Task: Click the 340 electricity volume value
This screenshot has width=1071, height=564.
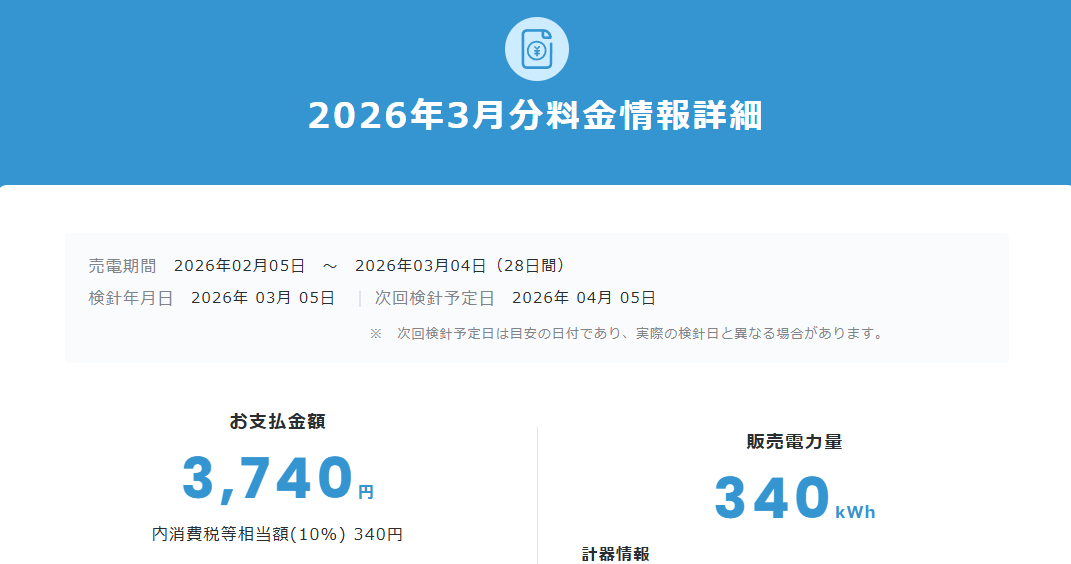Action: coord(772,498)
